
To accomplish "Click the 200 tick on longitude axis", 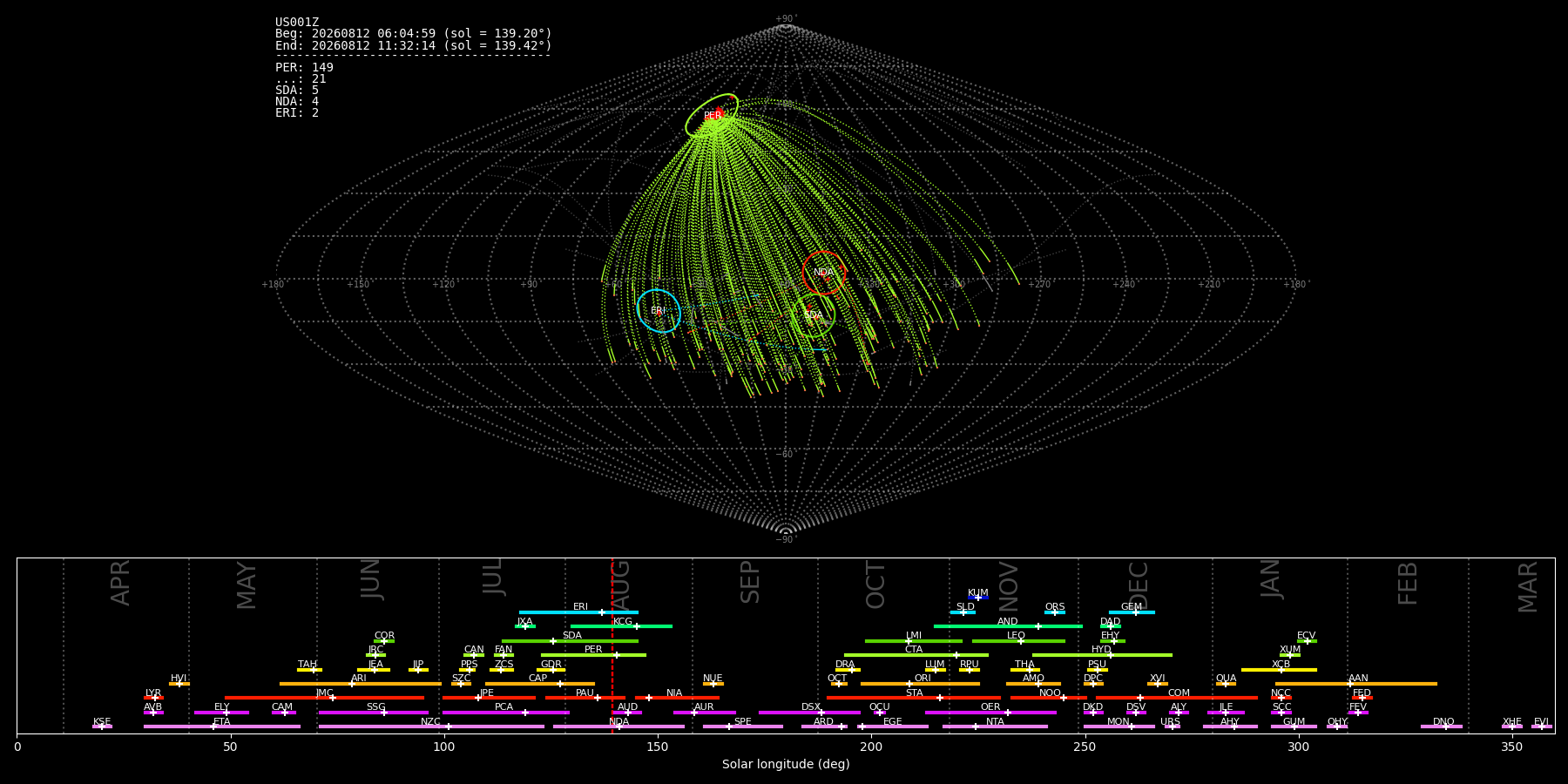I will (871, 747).
